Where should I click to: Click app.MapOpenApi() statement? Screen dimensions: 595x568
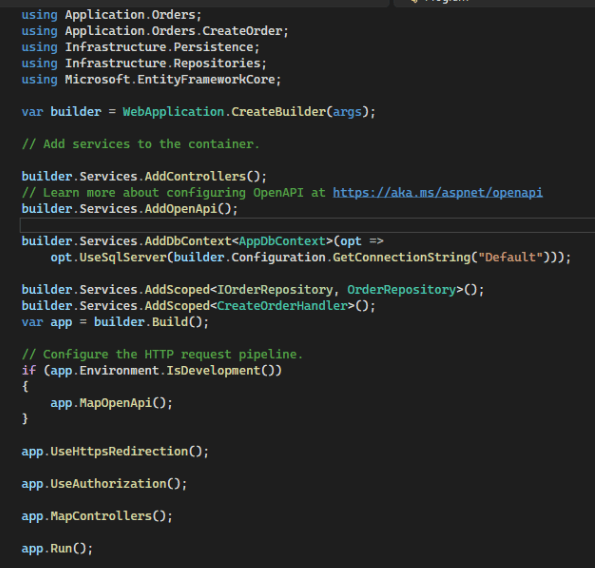112,403
